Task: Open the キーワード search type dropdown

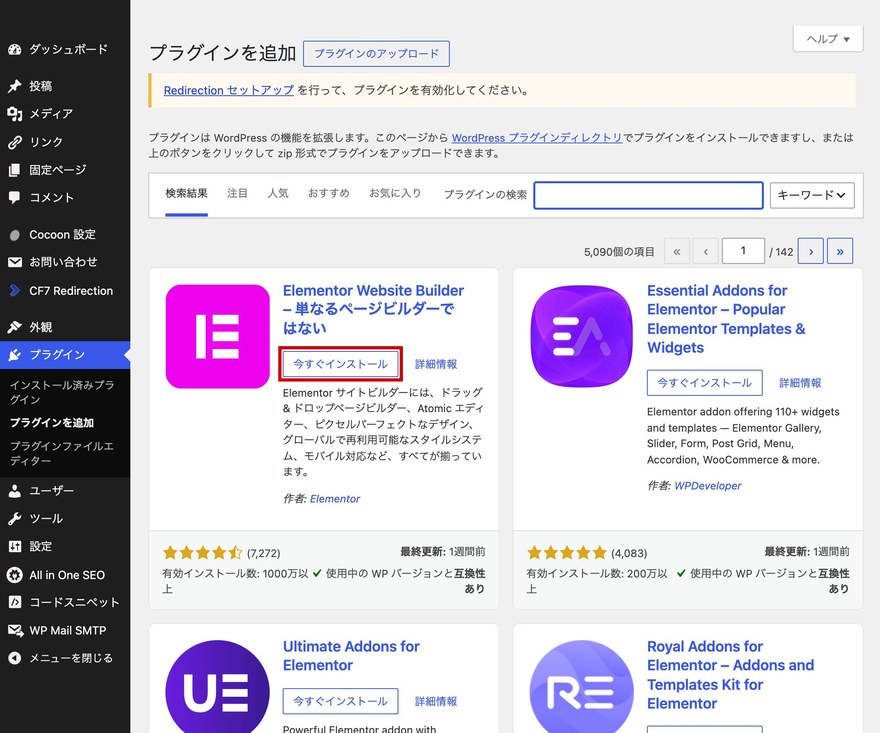Action: tap(812, 195)
